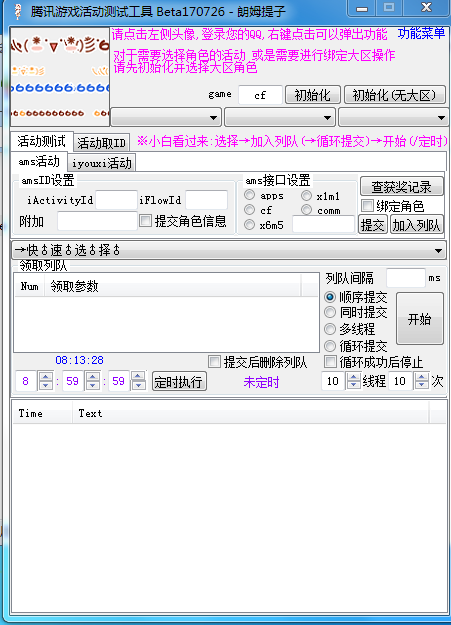The image size is (451, 625).
Task: Click the 领取参数 column header
Action: 173,286
